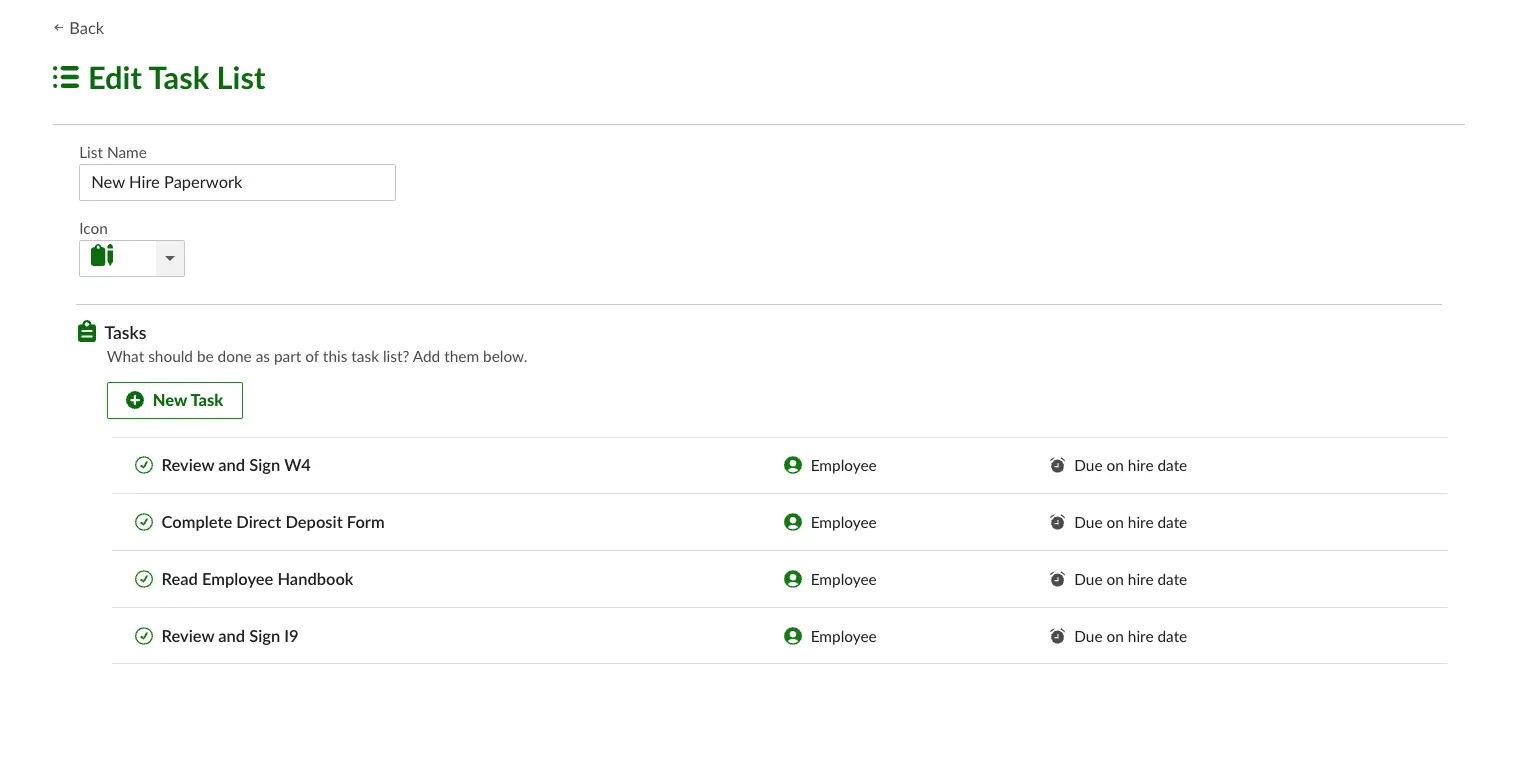Go Back to previous page
1517x782 pixels.
[x=78, y=28]
